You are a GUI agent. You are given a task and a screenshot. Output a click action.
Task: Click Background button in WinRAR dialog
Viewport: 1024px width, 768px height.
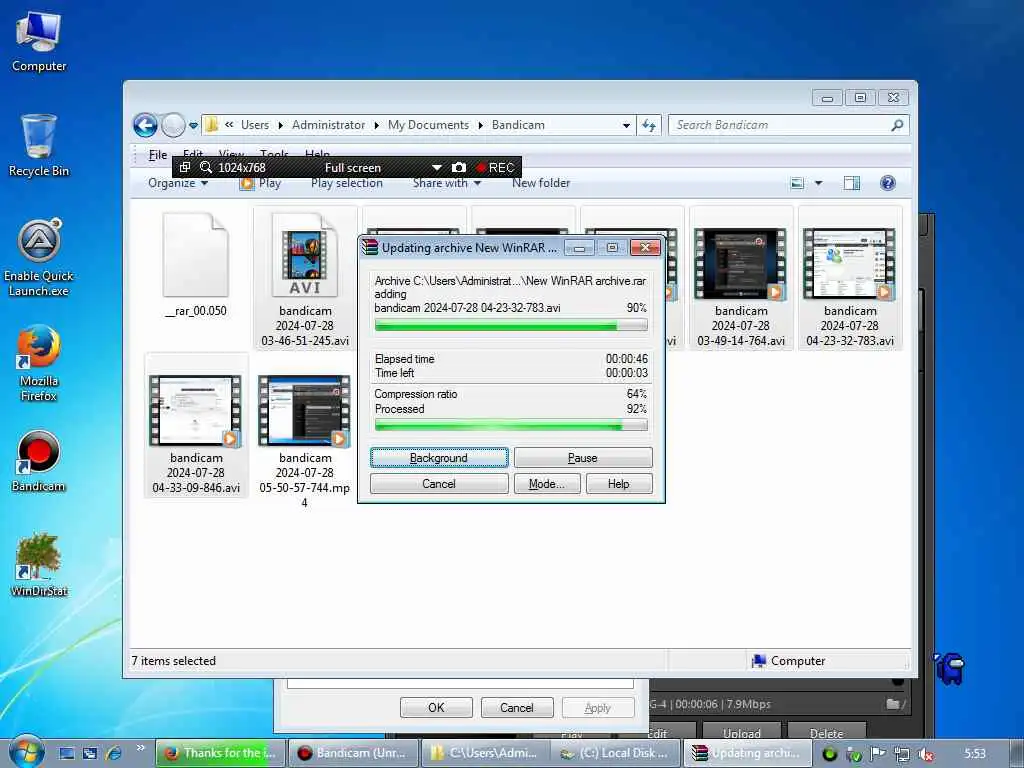pos(439,458)
